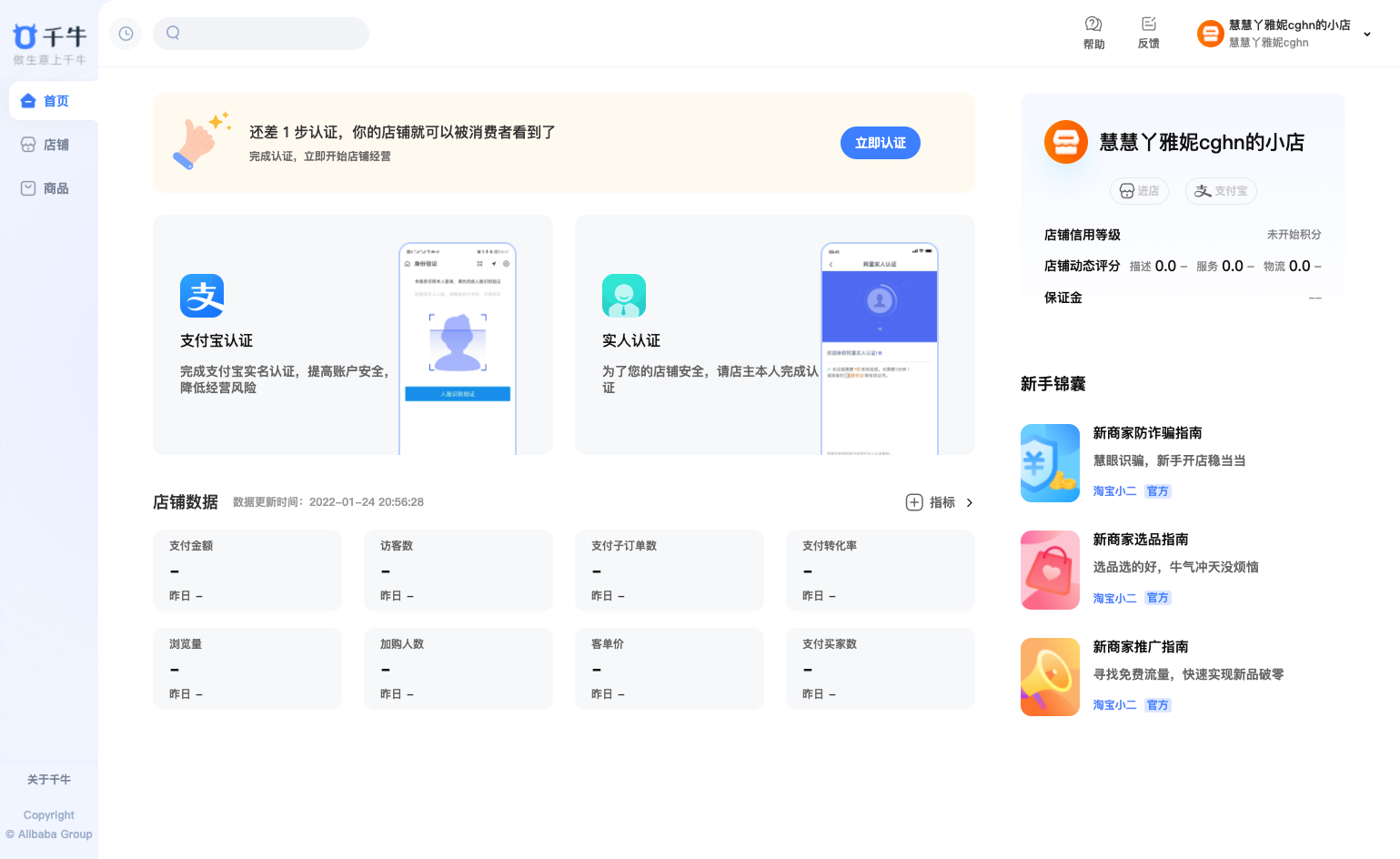Click the 支付转化率 data card
1400x859 pixels.
(881, 571)
